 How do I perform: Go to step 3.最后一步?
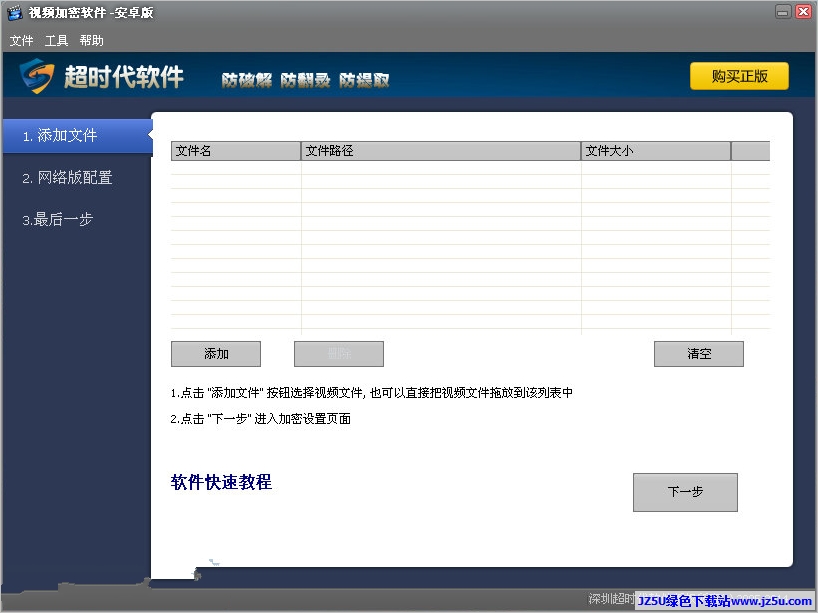click(x=57, y=220)
